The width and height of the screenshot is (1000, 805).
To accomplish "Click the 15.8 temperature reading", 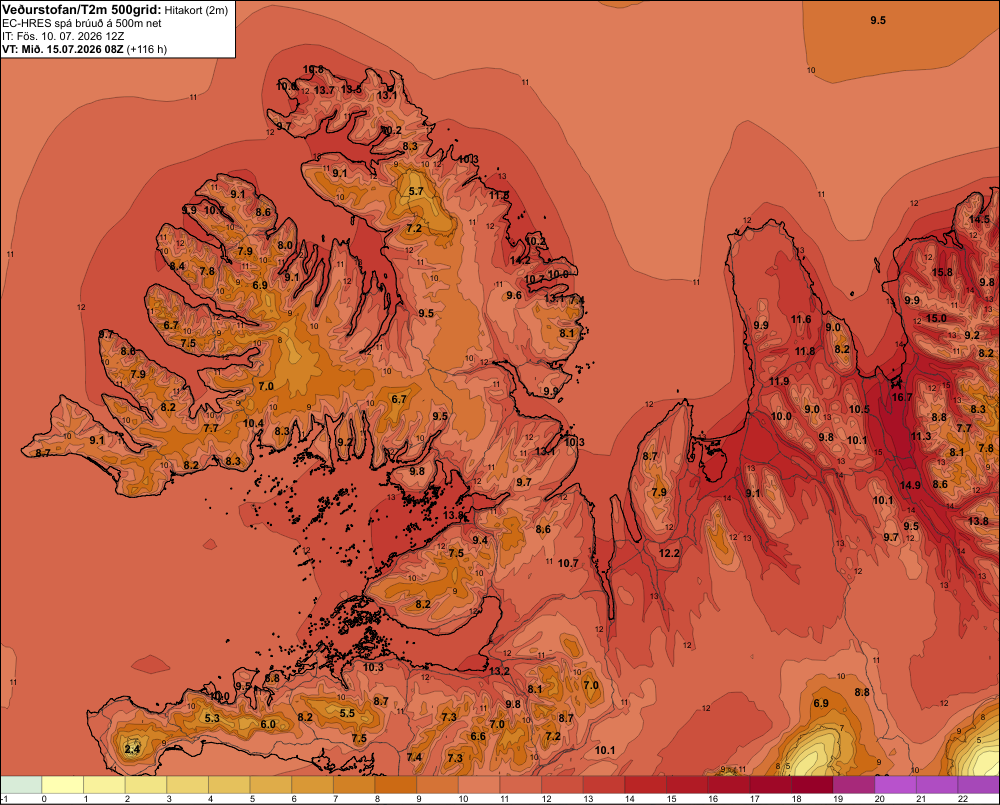I will [942, 272].
